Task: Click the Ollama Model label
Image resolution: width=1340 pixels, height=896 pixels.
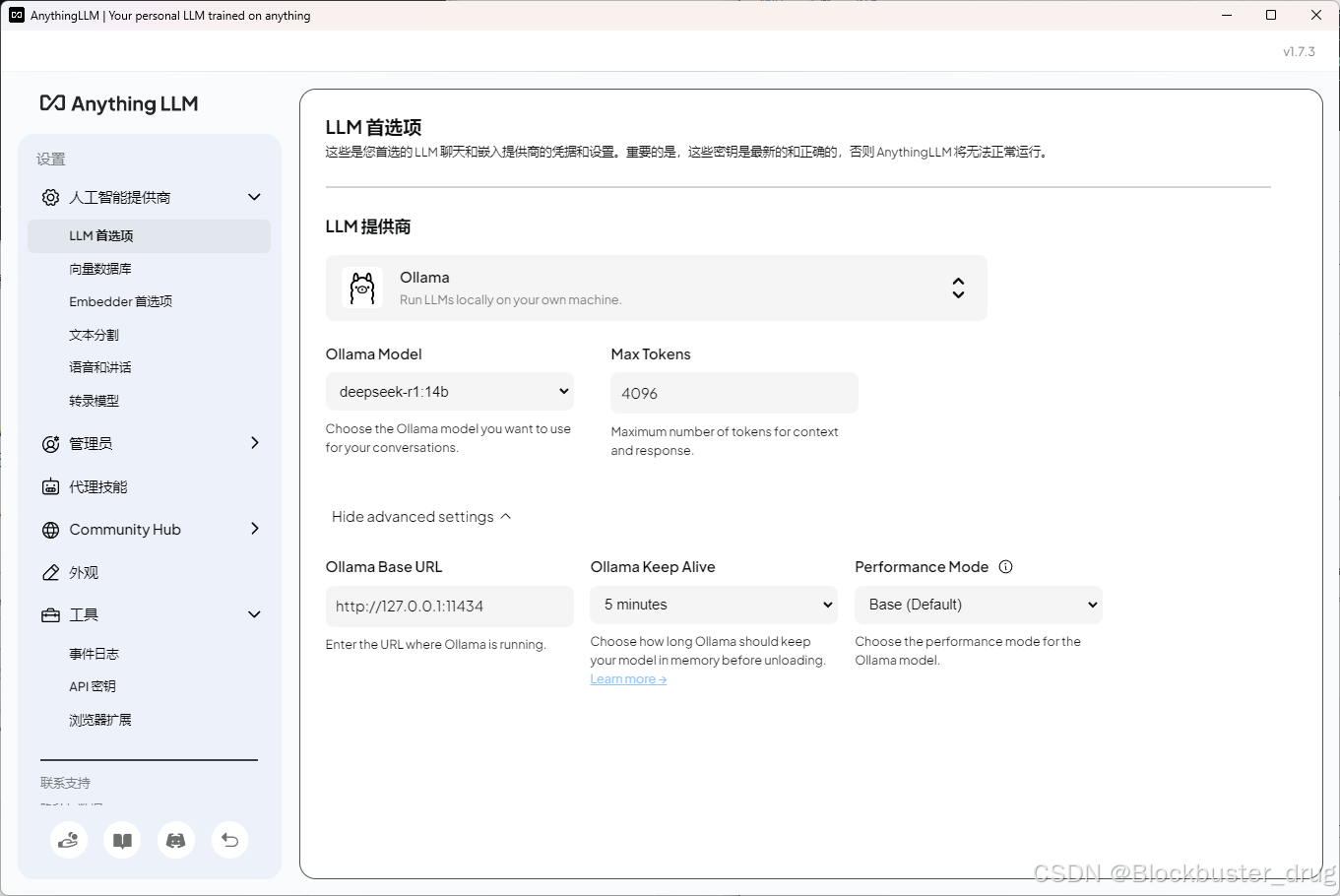Action: [374, 354]
